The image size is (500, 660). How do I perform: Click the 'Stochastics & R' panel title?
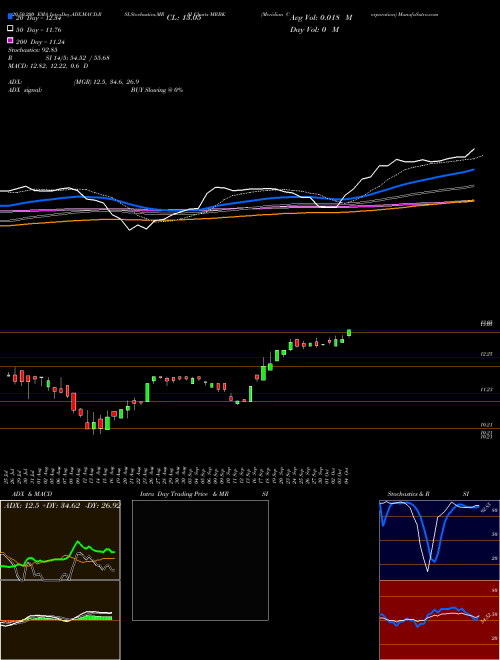[409, 494]
